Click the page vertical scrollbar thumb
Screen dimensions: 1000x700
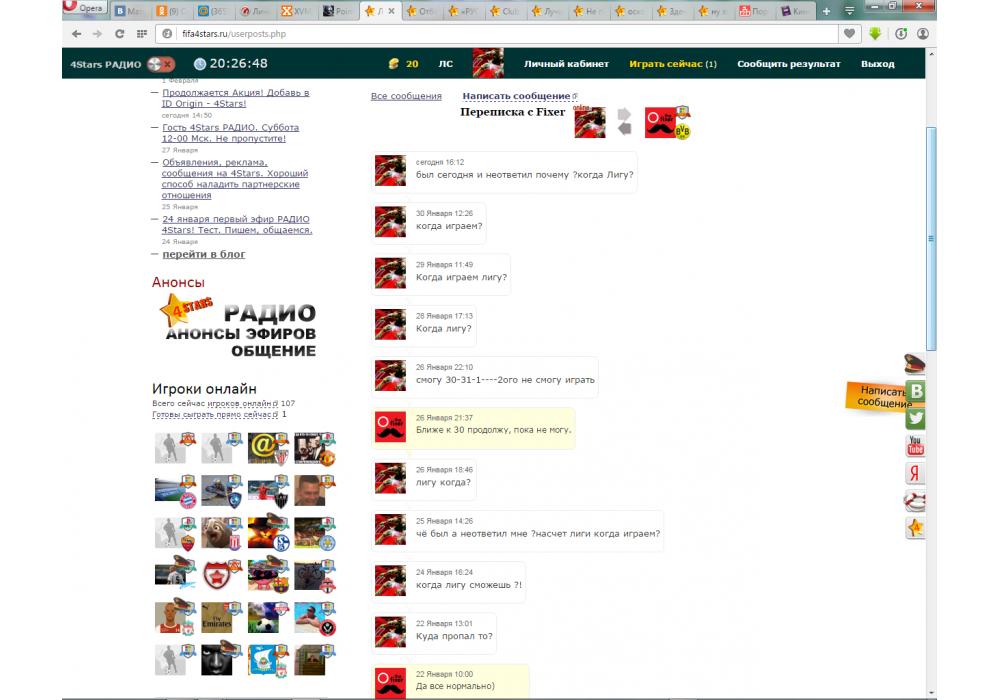[x=931, y=239]
